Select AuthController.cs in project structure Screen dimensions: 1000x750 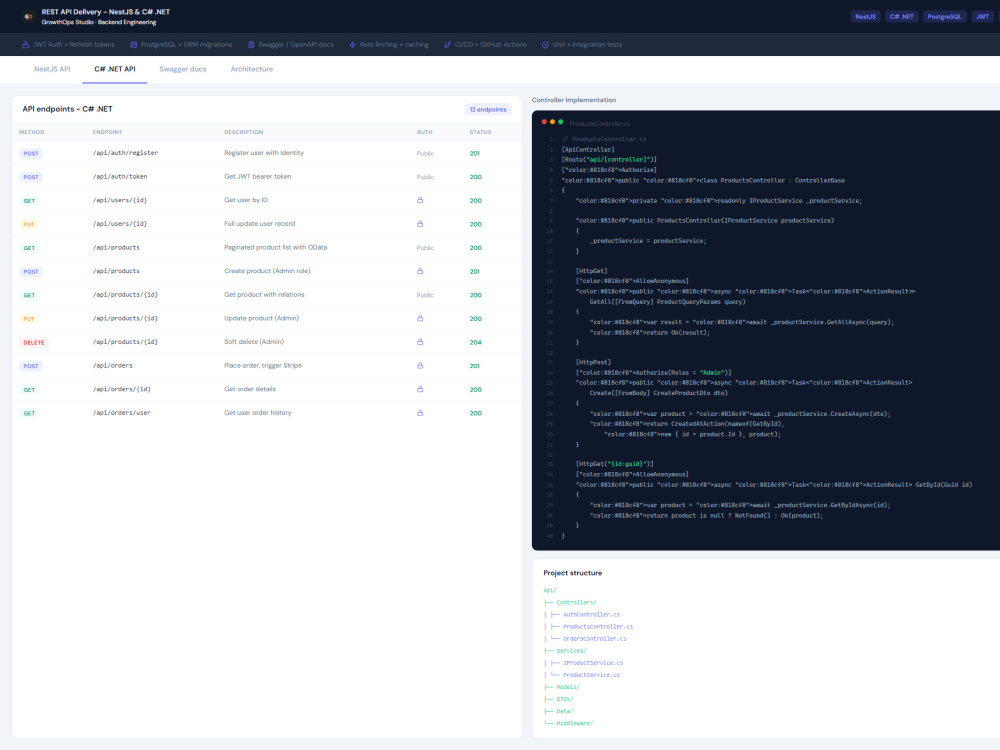click(x=591, y=615)
